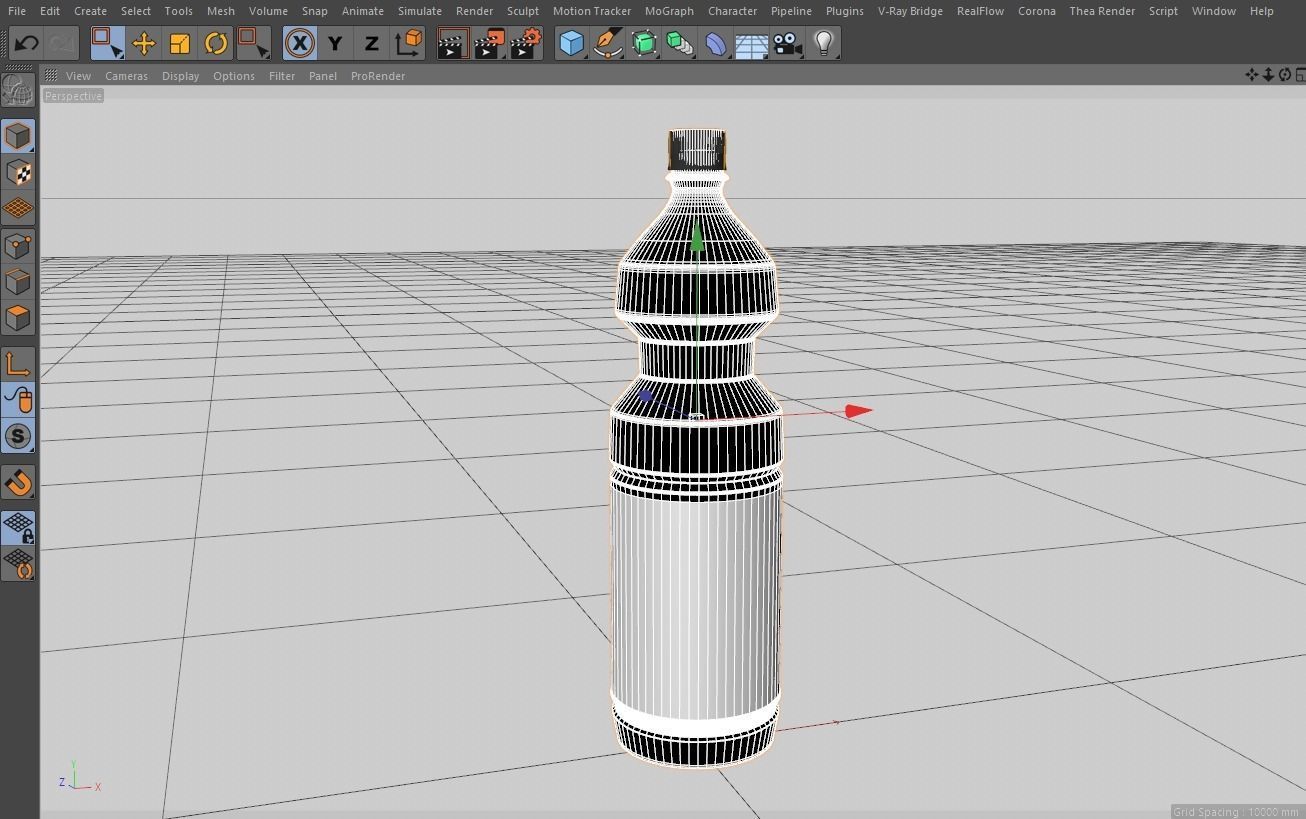Viewport: 1306px width, 819px height.
Task: Activate the Rotate tool
Action: pos(216,43)
